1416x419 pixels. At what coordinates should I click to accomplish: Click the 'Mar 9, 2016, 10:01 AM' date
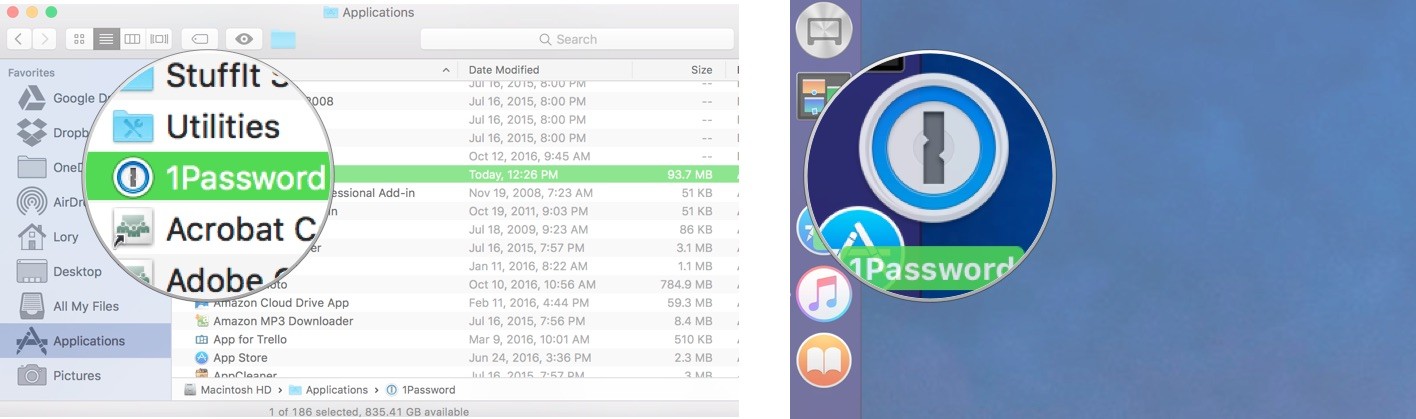tap(530, 339)
